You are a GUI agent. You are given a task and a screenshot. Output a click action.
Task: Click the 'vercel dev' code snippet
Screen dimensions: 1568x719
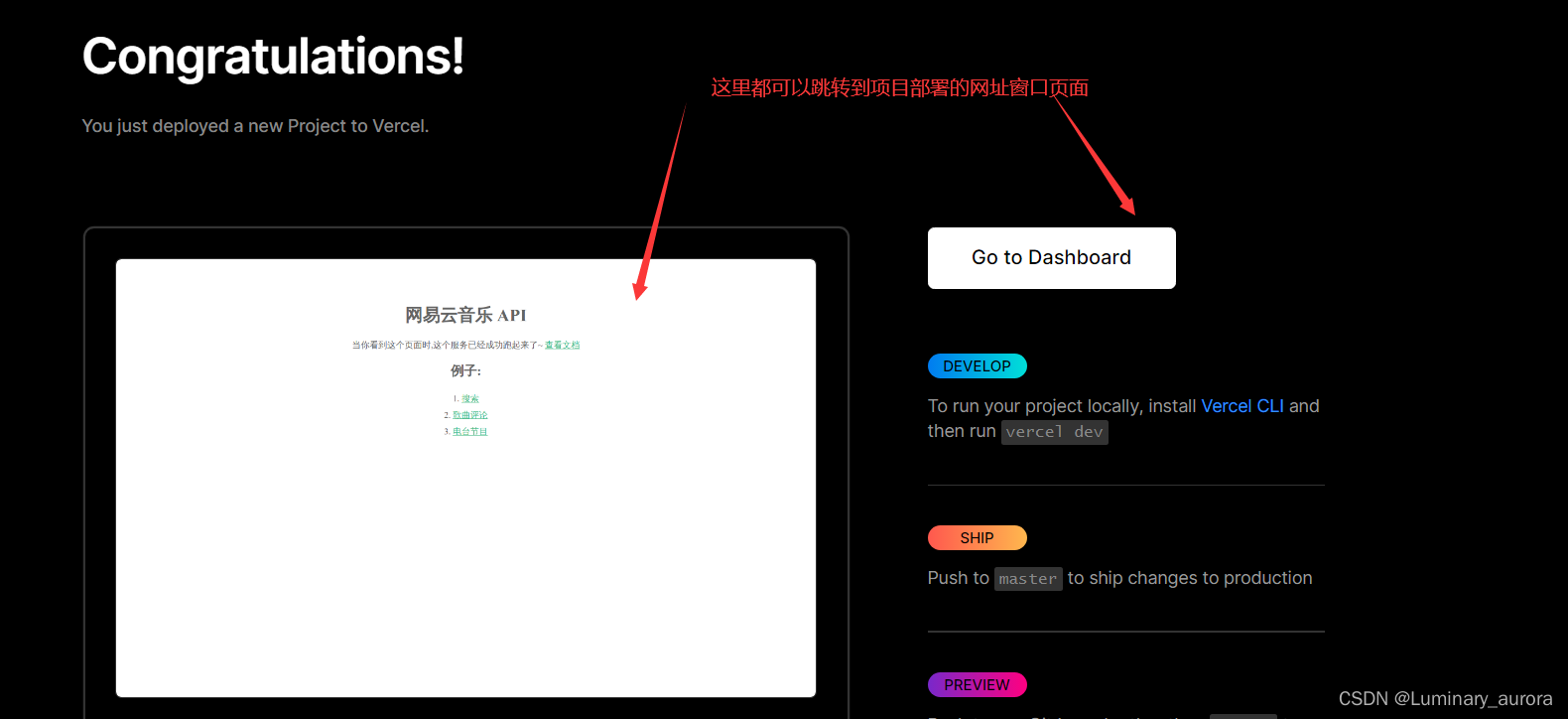pyautogui.click(x=1054, y=432)
